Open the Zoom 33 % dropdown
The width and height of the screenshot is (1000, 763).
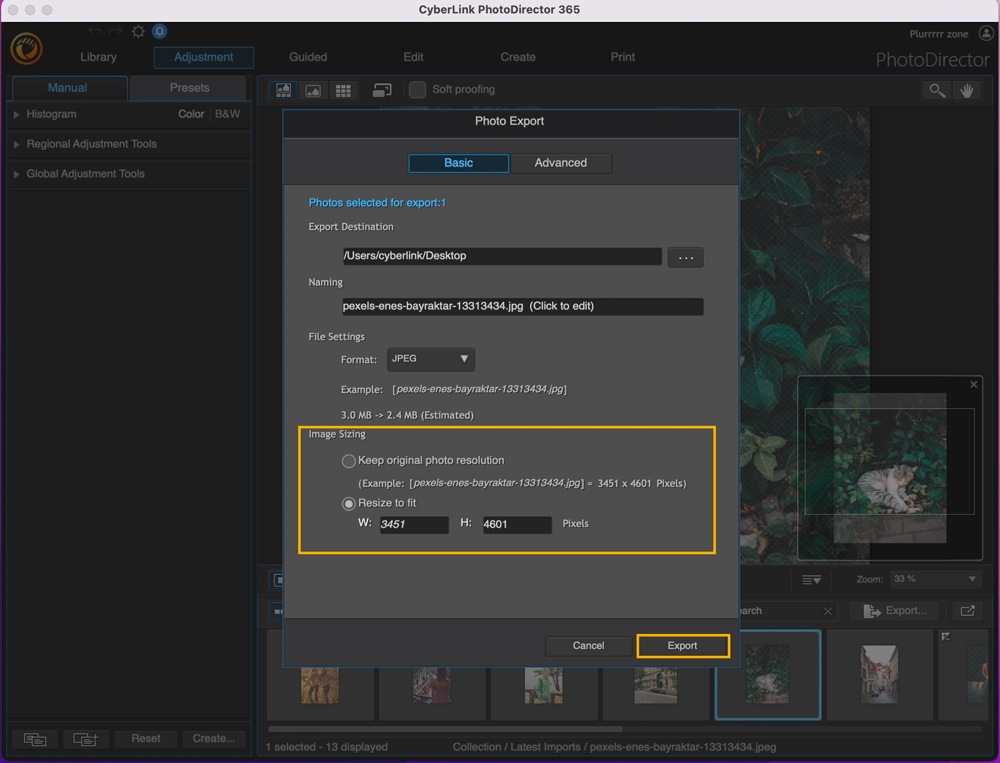click(934, 579)
